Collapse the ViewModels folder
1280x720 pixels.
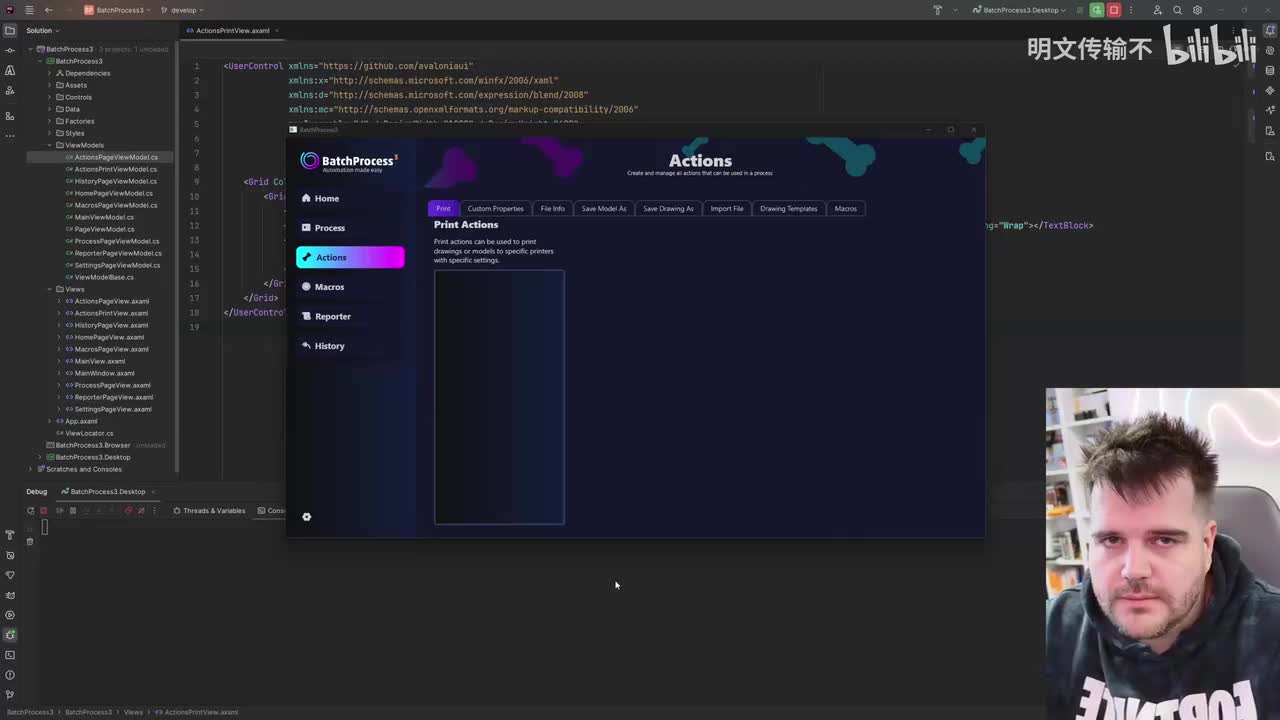coord(48,145)
